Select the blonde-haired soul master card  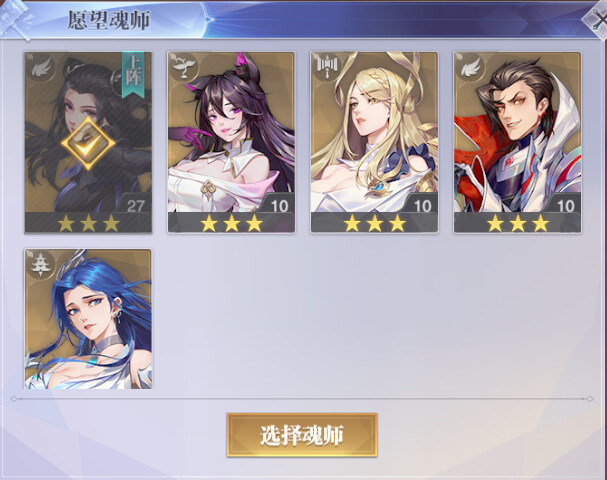click(374, 142)
